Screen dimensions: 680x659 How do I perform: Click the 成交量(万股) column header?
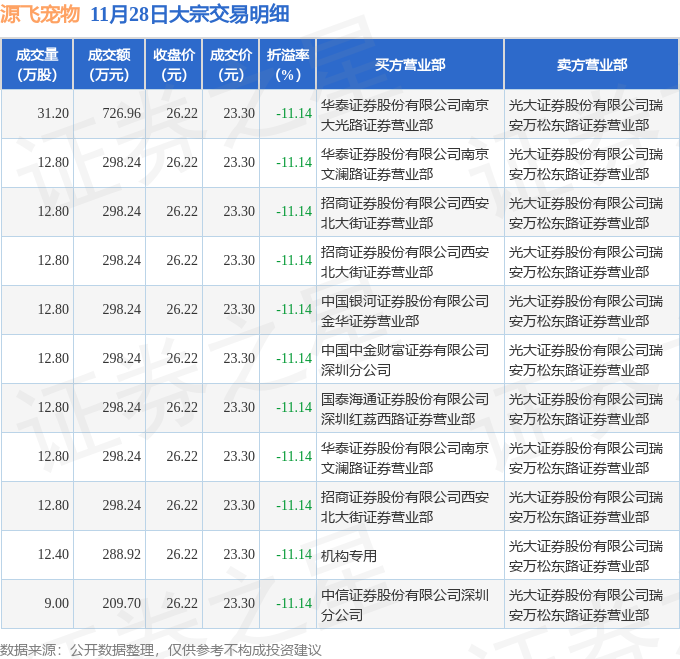point(37,64)
